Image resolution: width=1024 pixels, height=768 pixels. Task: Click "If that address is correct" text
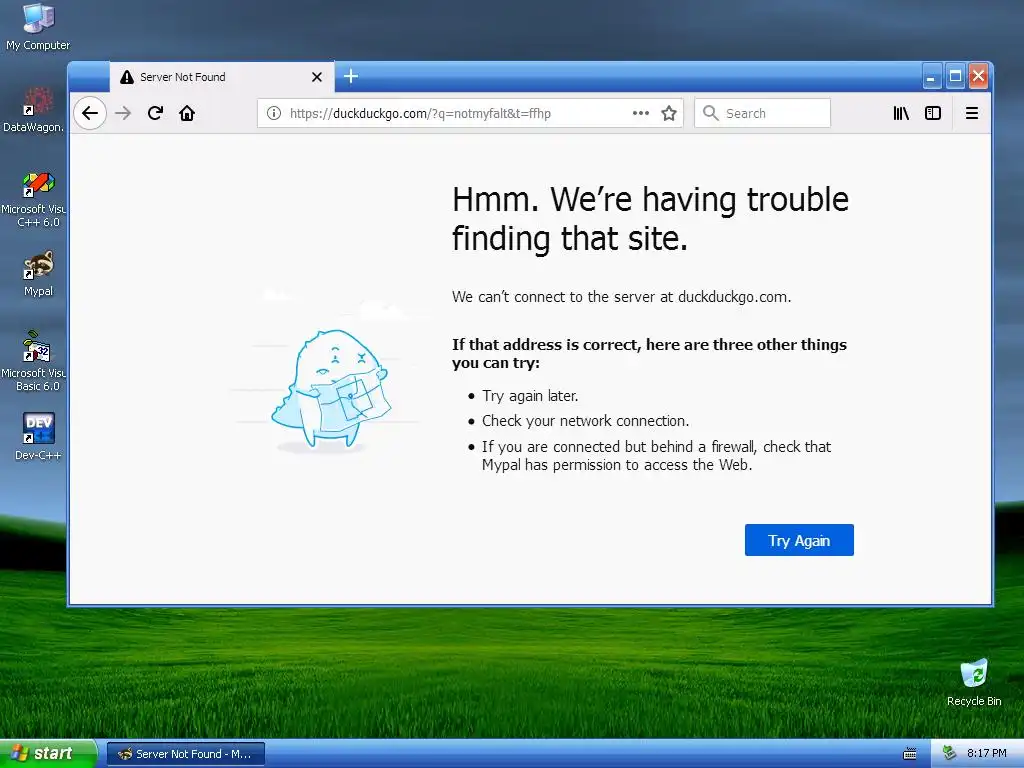pos(649,353)
